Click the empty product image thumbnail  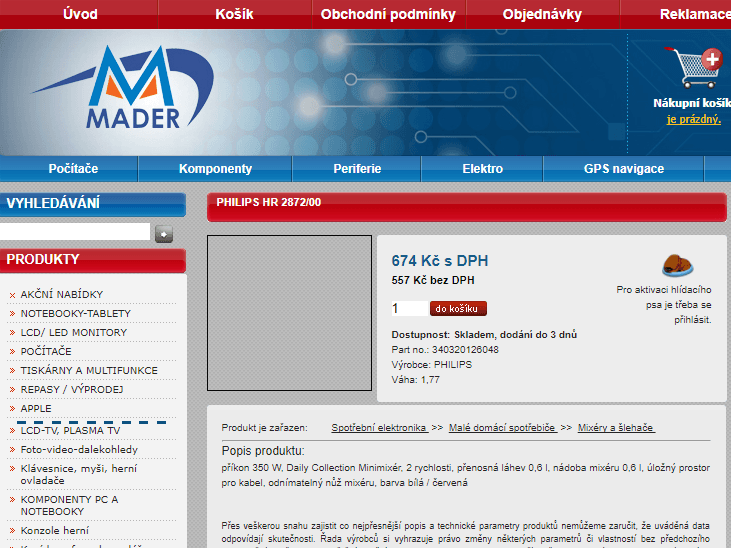(x=290, y=313)
